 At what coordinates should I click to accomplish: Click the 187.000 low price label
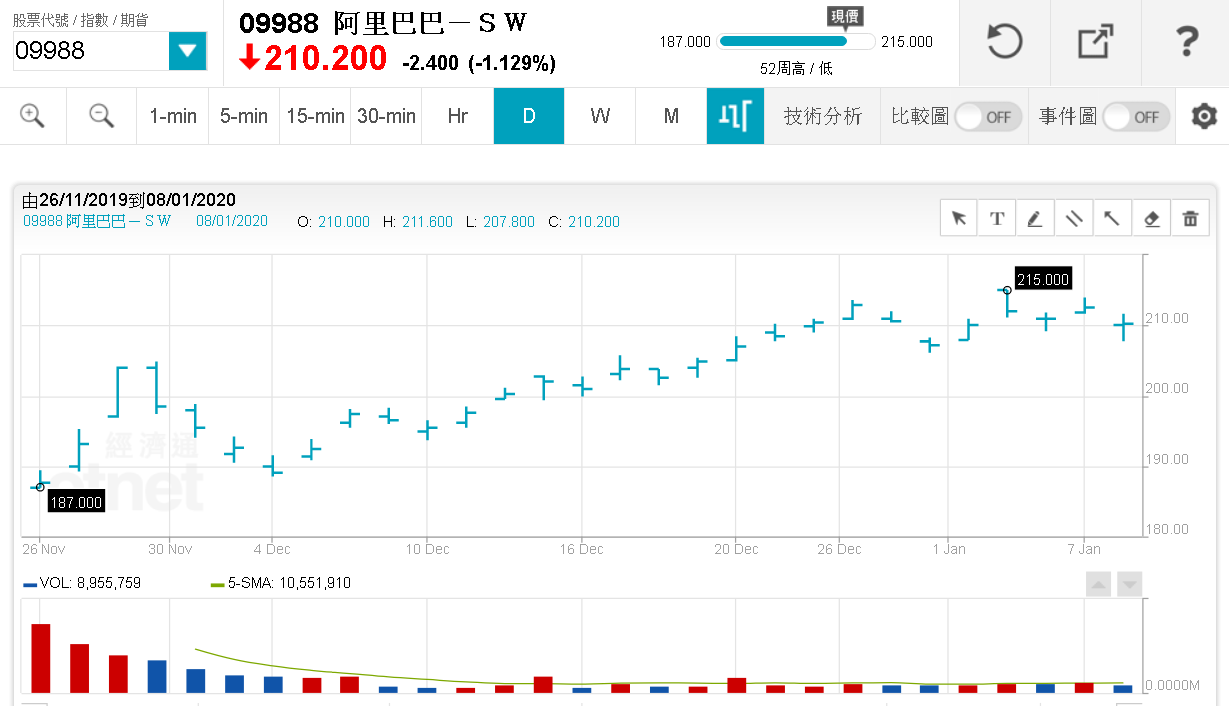tap(76, 502)
